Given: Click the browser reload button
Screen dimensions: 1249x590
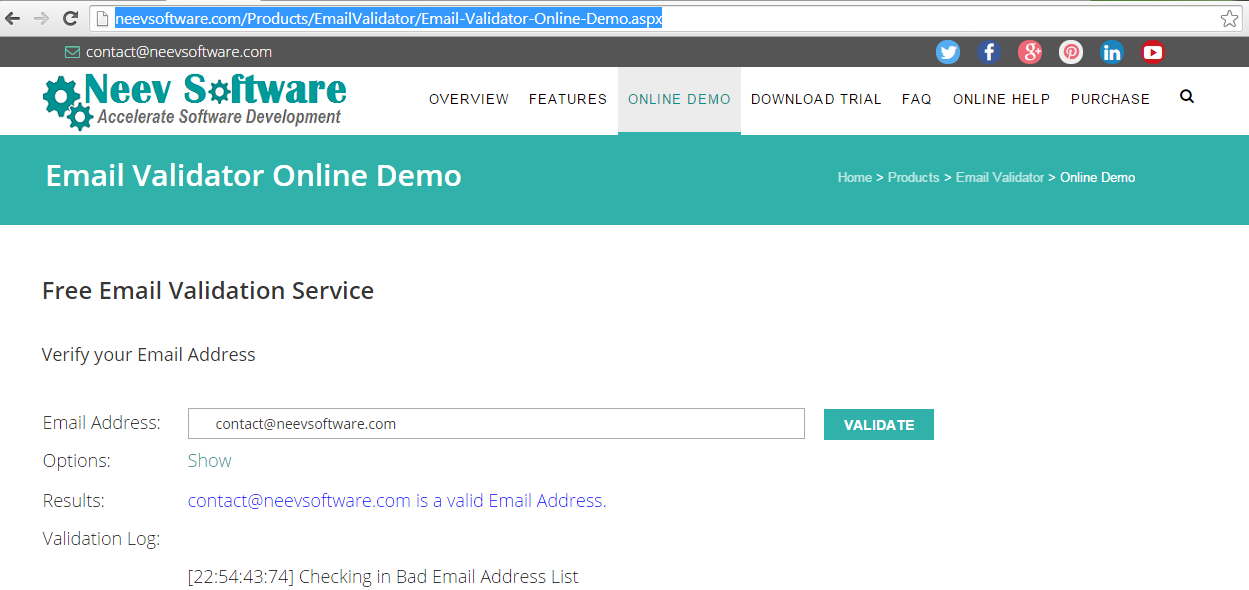Looking at the screenshot, I should (x=70, y=18).
